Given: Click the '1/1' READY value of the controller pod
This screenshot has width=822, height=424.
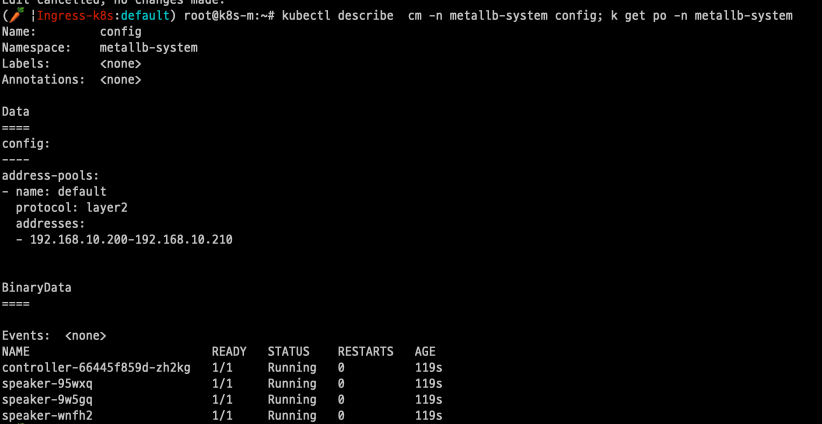Looking at the screenshot, I should click(222, 368).
